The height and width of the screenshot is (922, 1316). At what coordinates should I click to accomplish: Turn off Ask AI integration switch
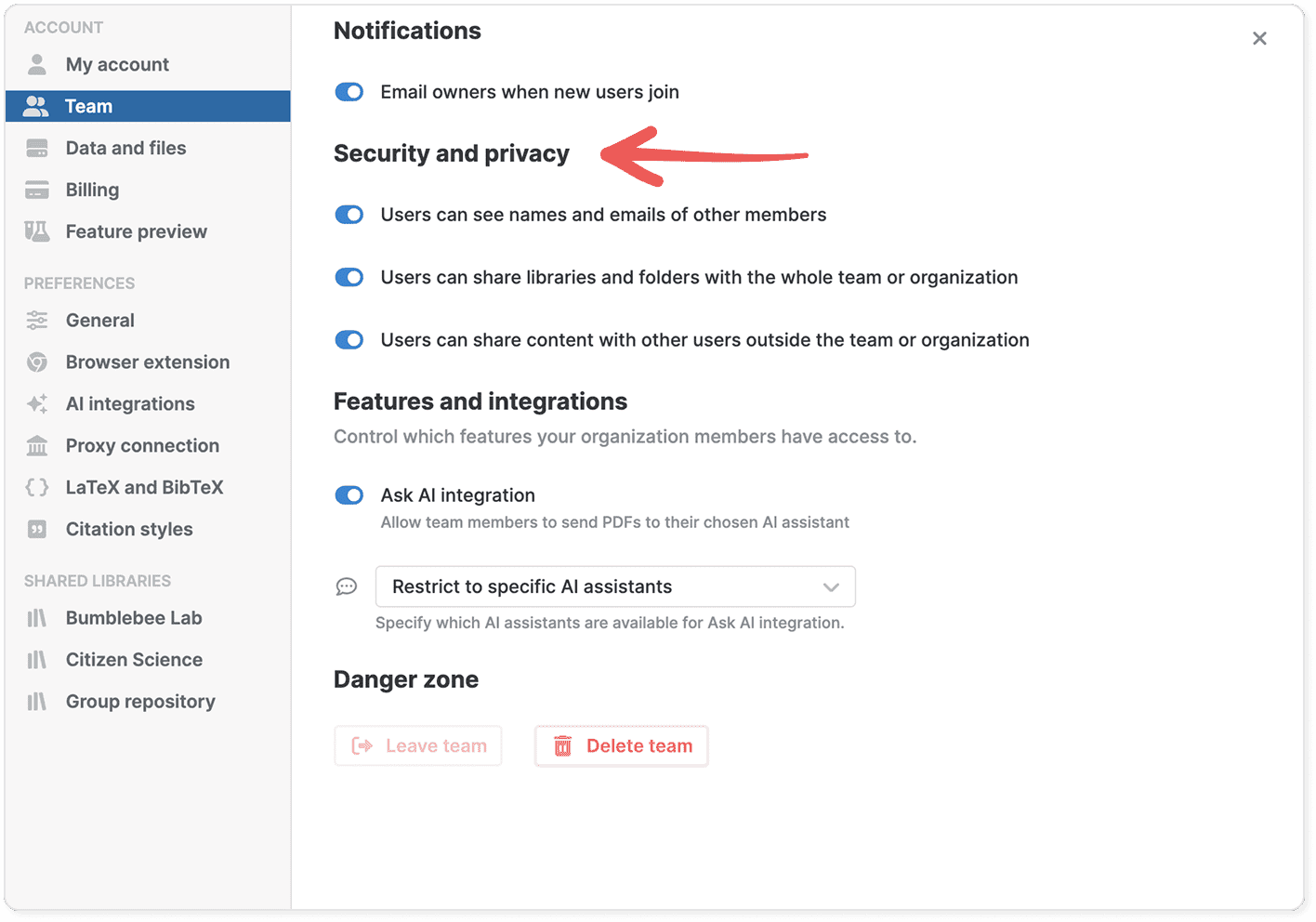point(349,495)
